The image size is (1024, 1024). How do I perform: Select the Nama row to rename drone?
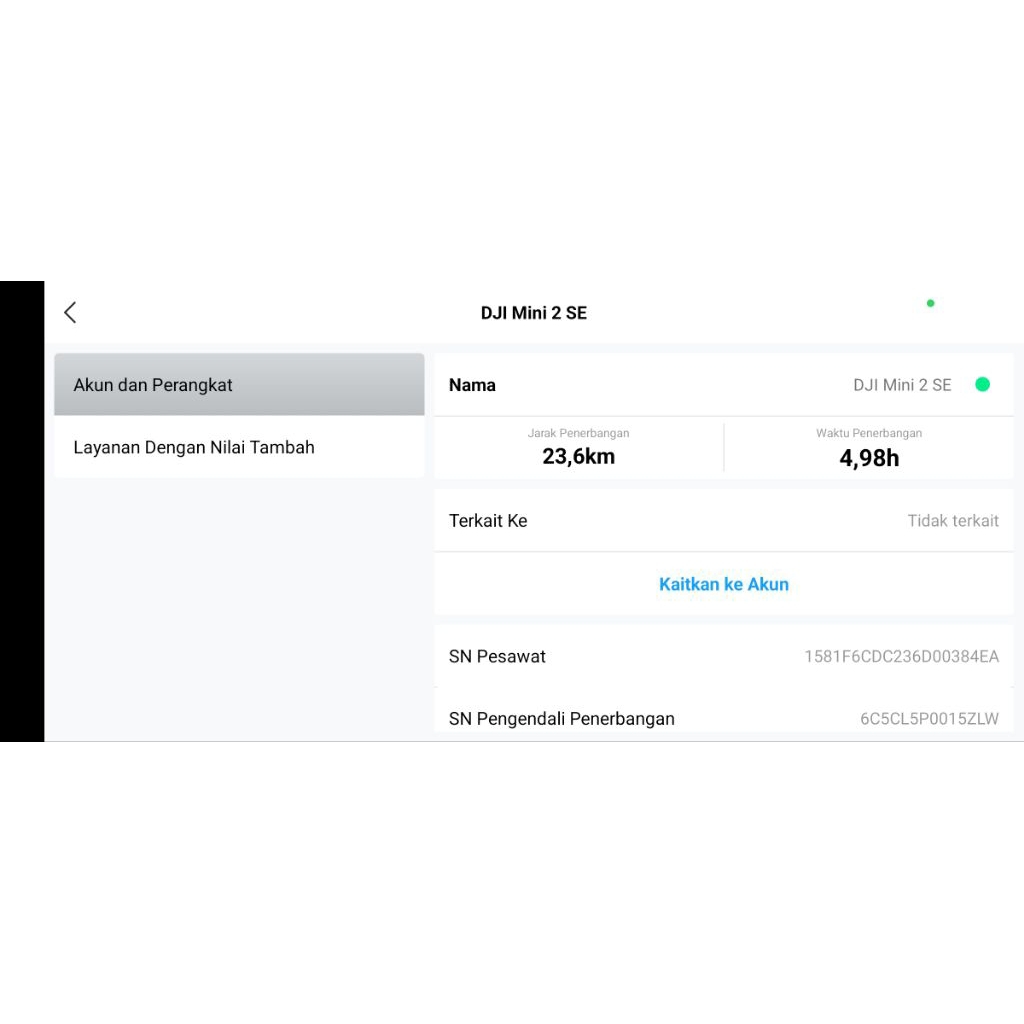pyautogui.click(x=724, y=384)
